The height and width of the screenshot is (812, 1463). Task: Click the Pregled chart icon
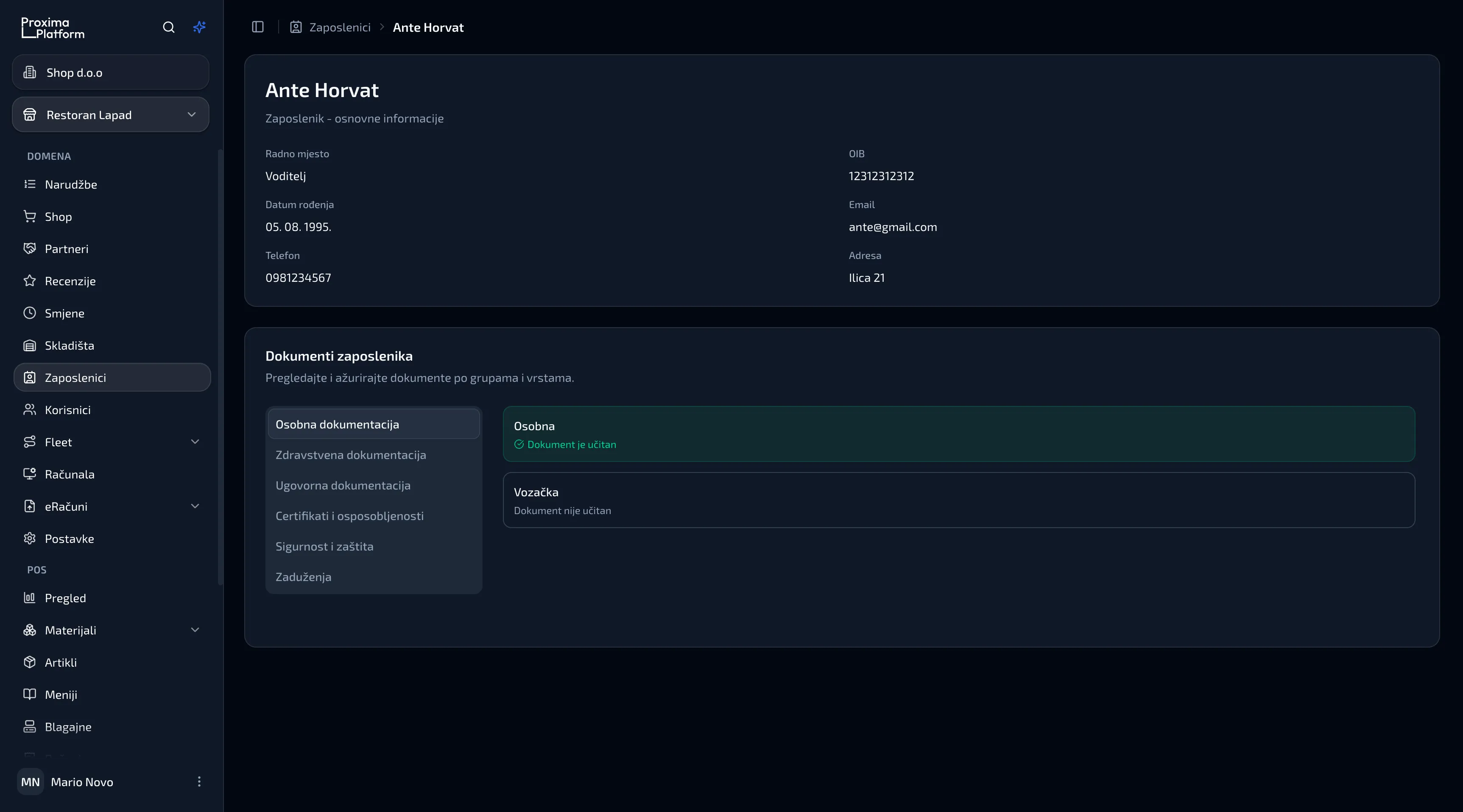pos(30,598)
